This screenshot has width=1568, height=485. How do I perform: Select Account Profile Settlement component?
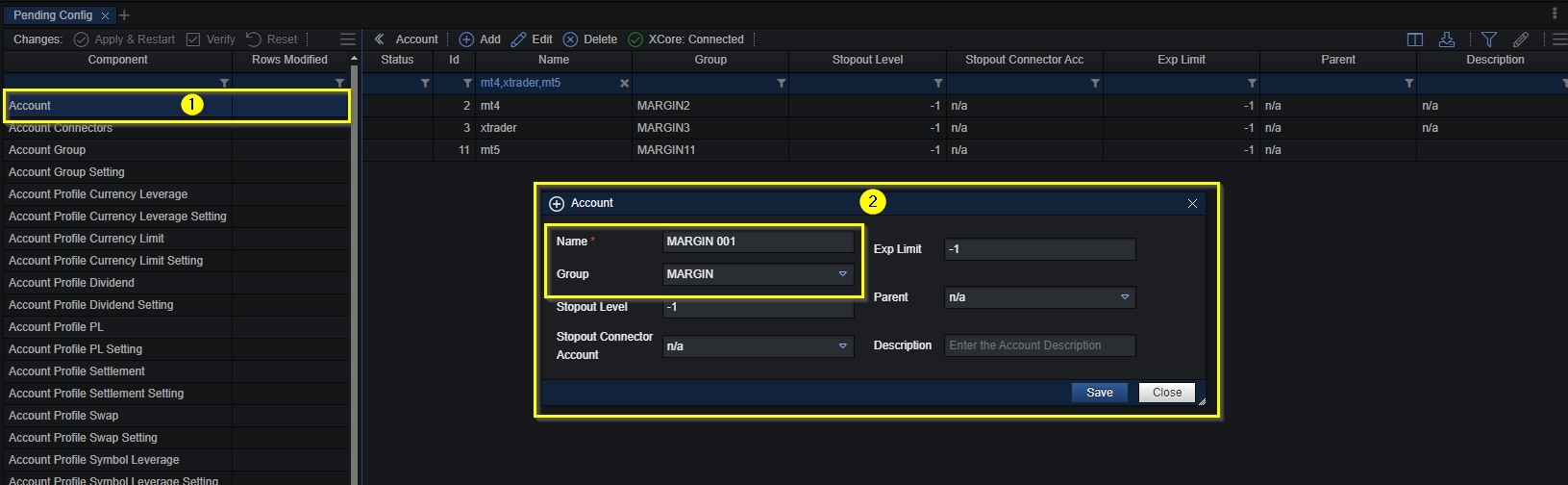(174, 371)
